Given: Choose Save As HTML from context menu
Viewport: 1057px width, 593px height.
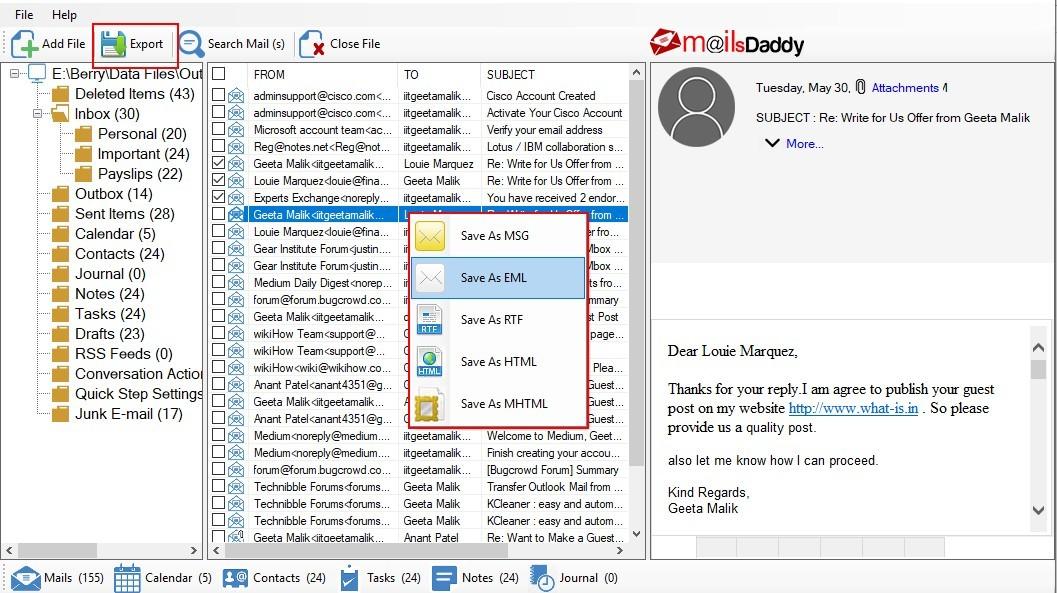Looking at the screenshot, I should pos(497,362).
